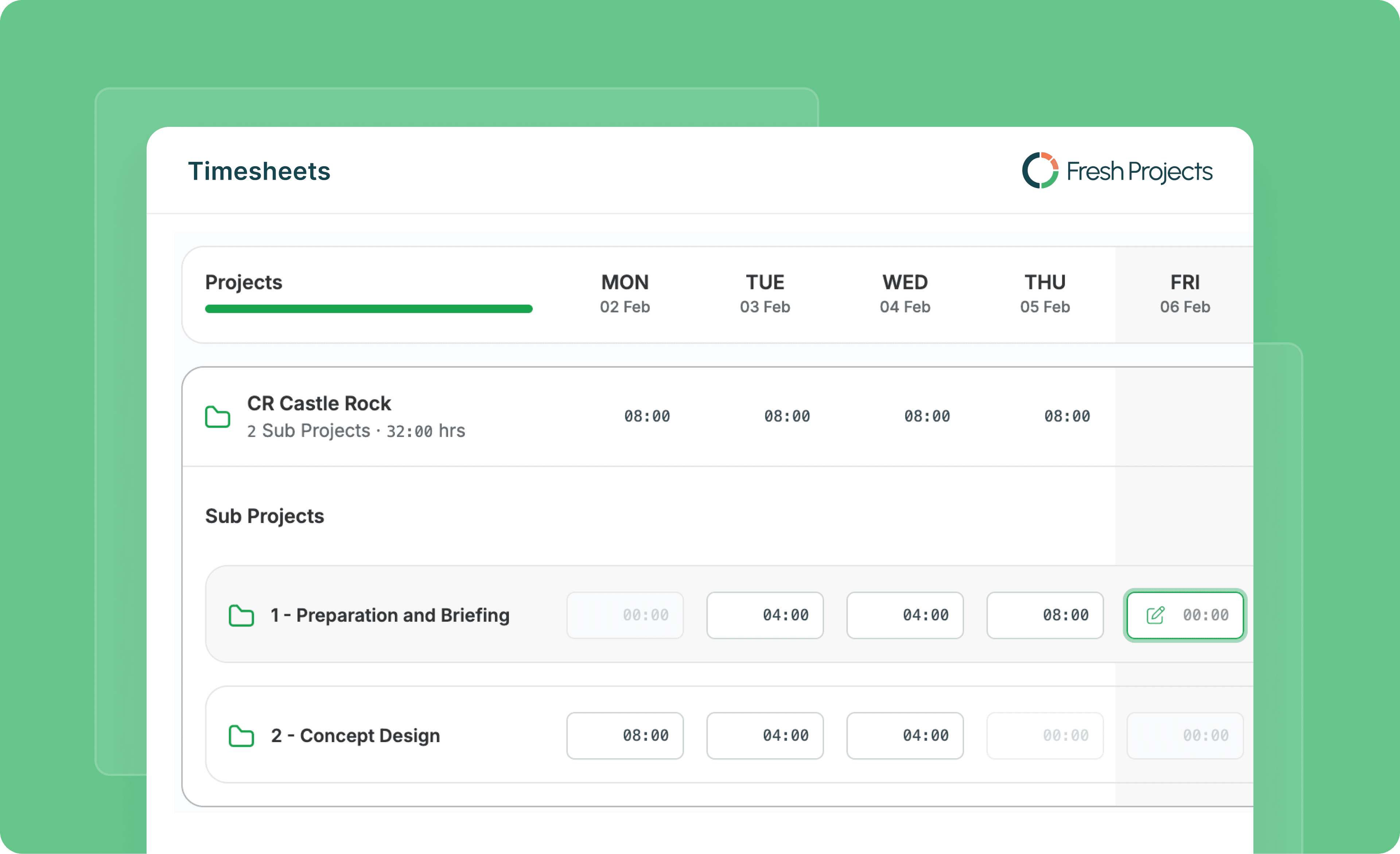Open the 2 - Concept Design sub project
Viewport: 1400px width, 854px height.
356,736
